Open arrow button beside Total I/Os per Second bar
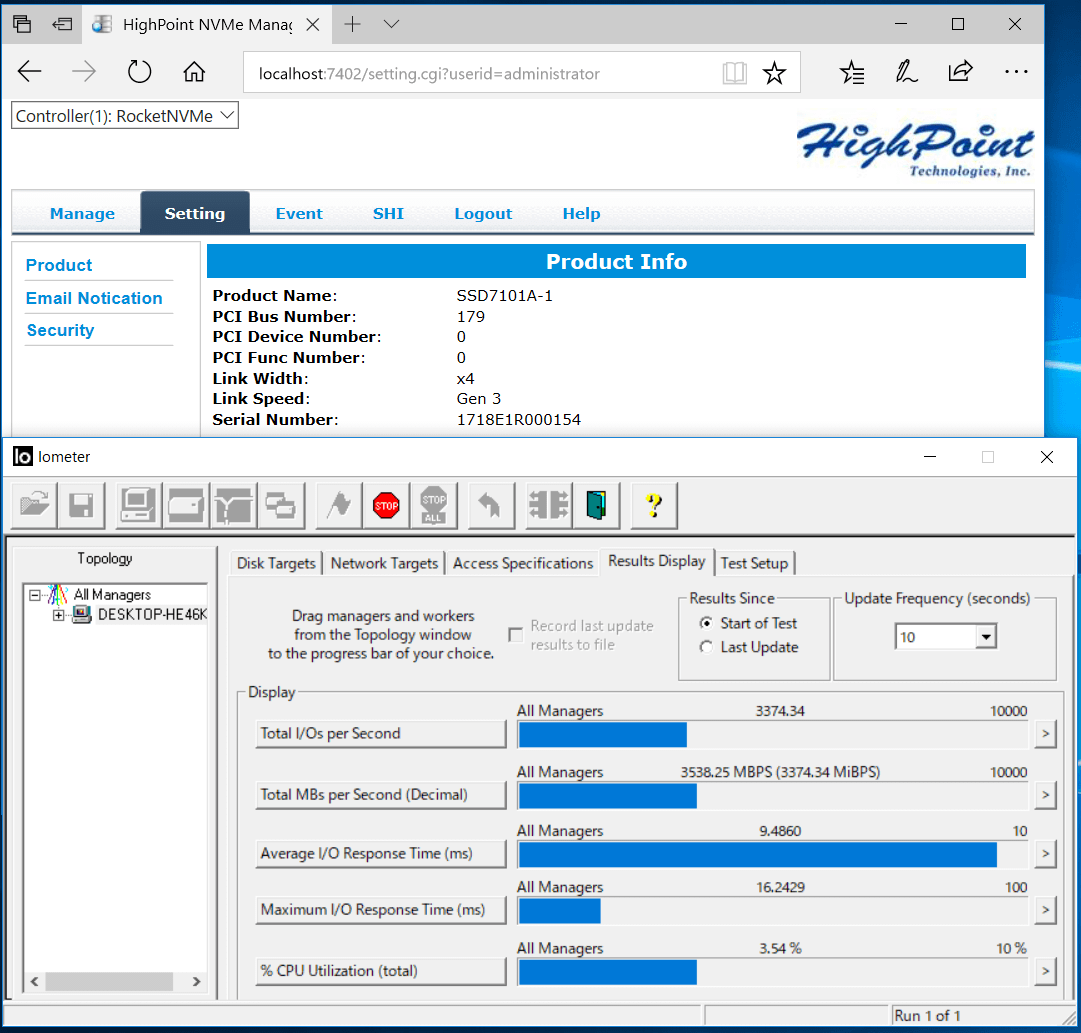Screen dimensions: 1081x1033 pos(1046,734)
